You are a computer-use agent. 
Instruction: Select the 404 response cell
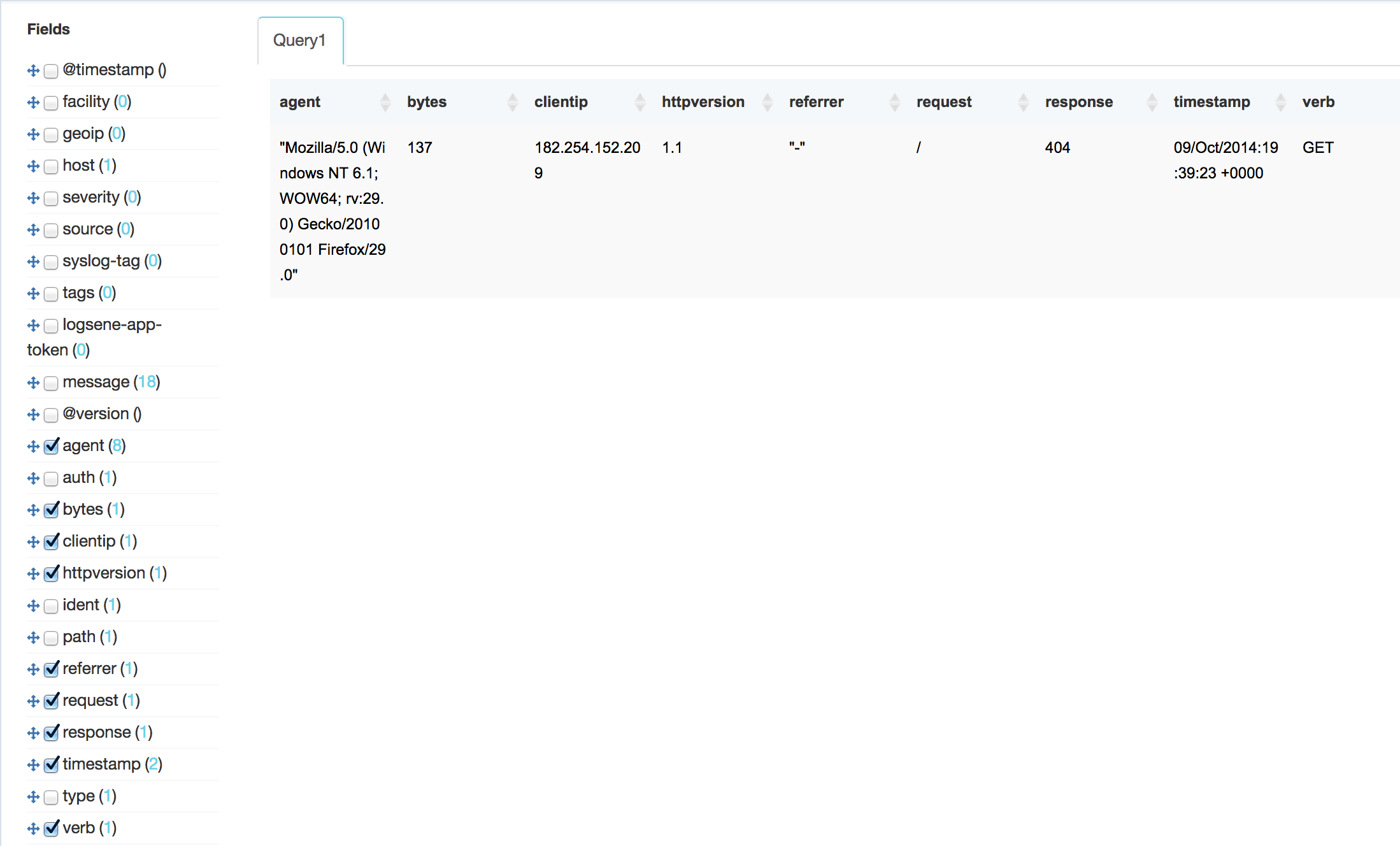pyautogui.click(x=1057, y=148)
